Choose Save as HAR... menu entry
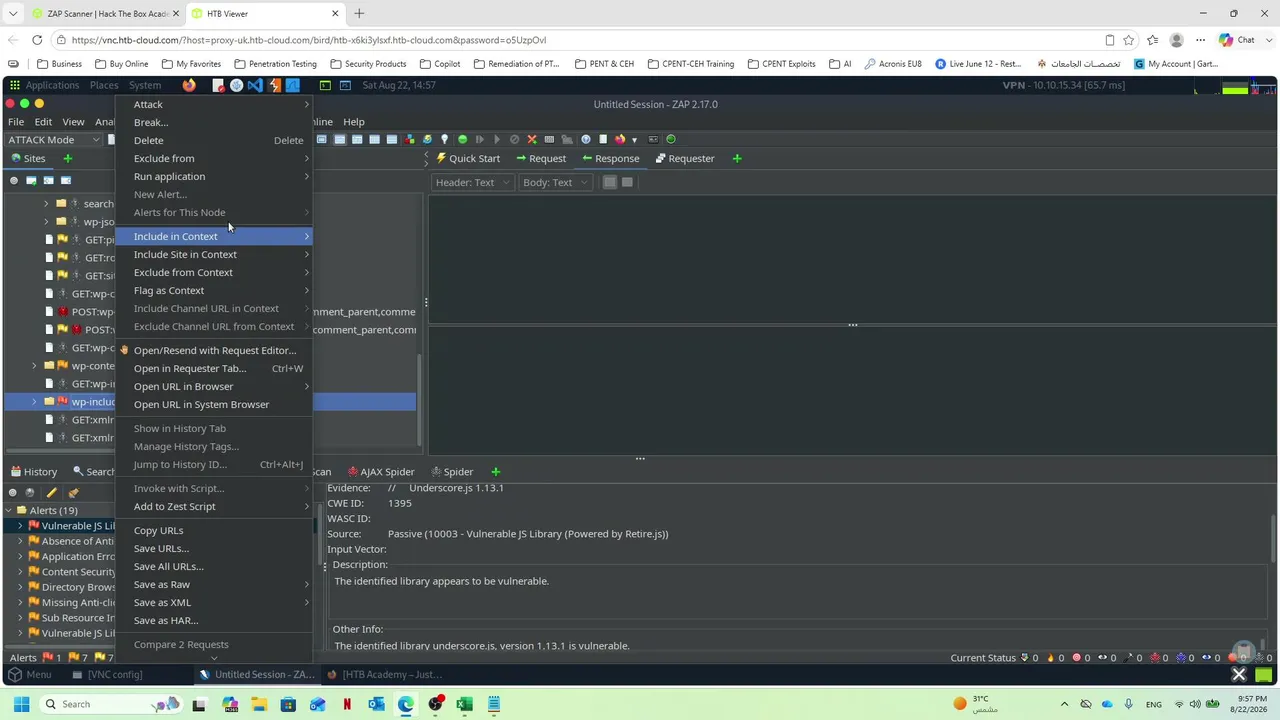The height and width of the screenshot is (720, 1280). point(214,620)
